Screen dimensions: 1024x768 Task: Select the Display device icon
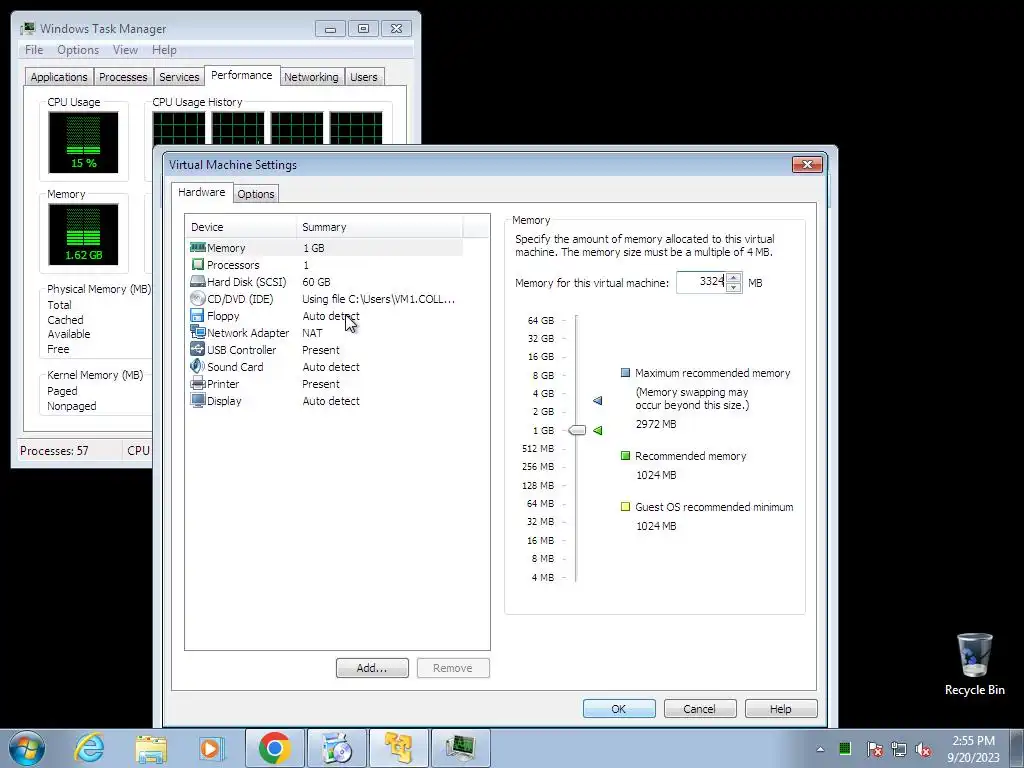(x=197, y=400)
